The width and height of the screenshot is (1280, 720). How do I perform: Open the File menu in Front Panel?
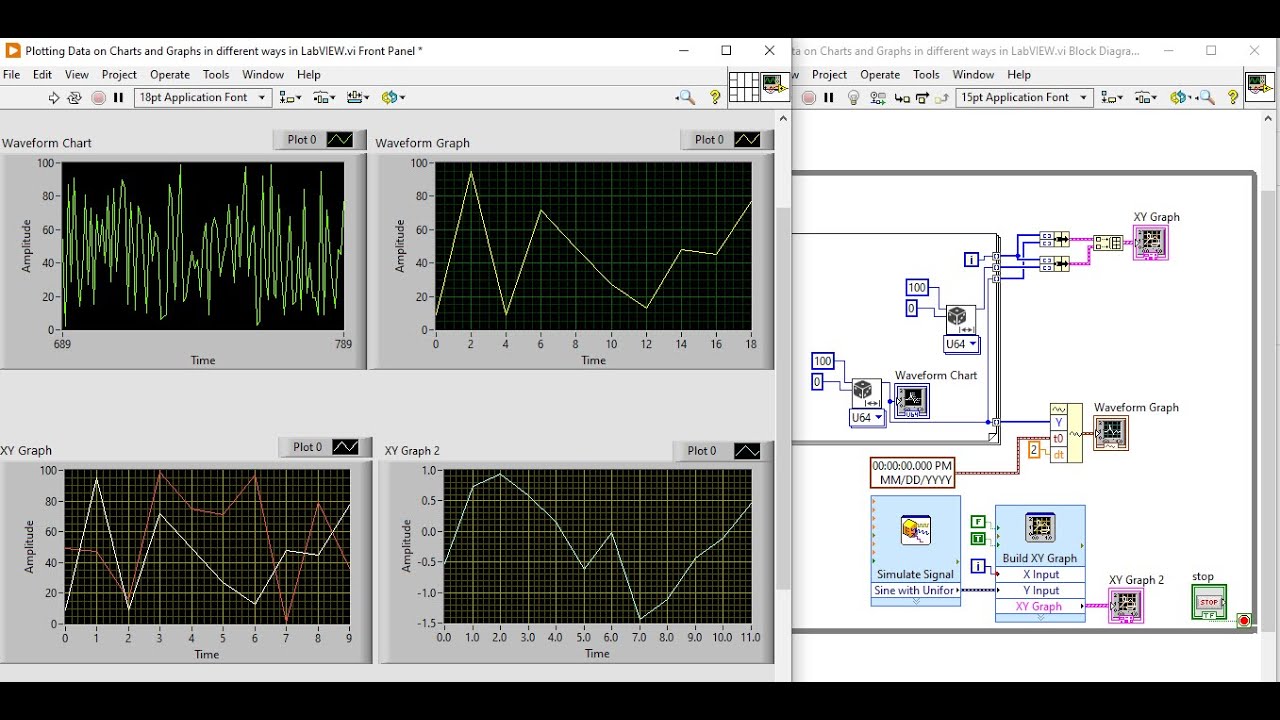tap(12, 75)
